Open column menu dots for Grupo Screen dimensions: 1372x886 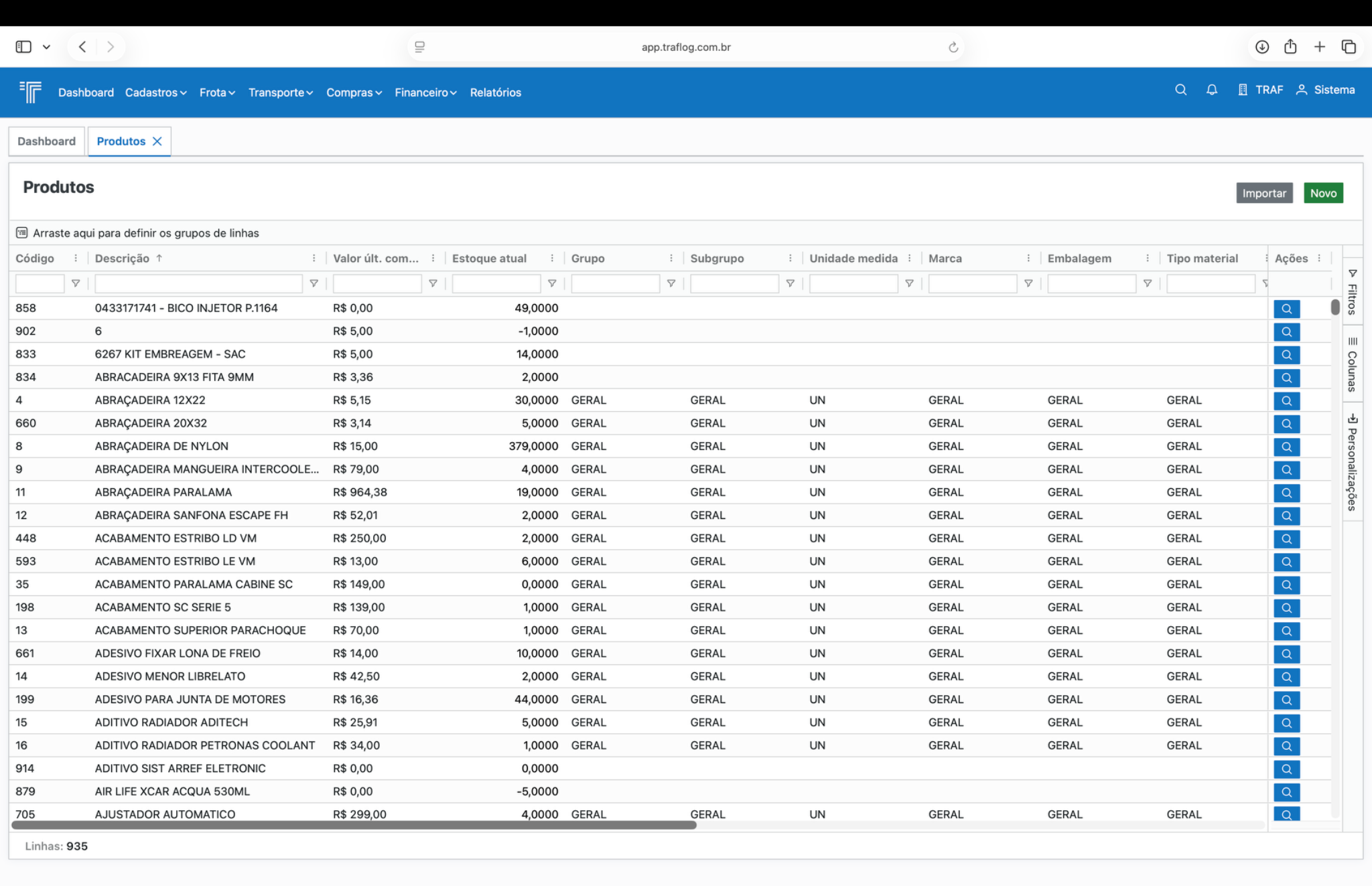pyautogui.click(x=671, y=259)
